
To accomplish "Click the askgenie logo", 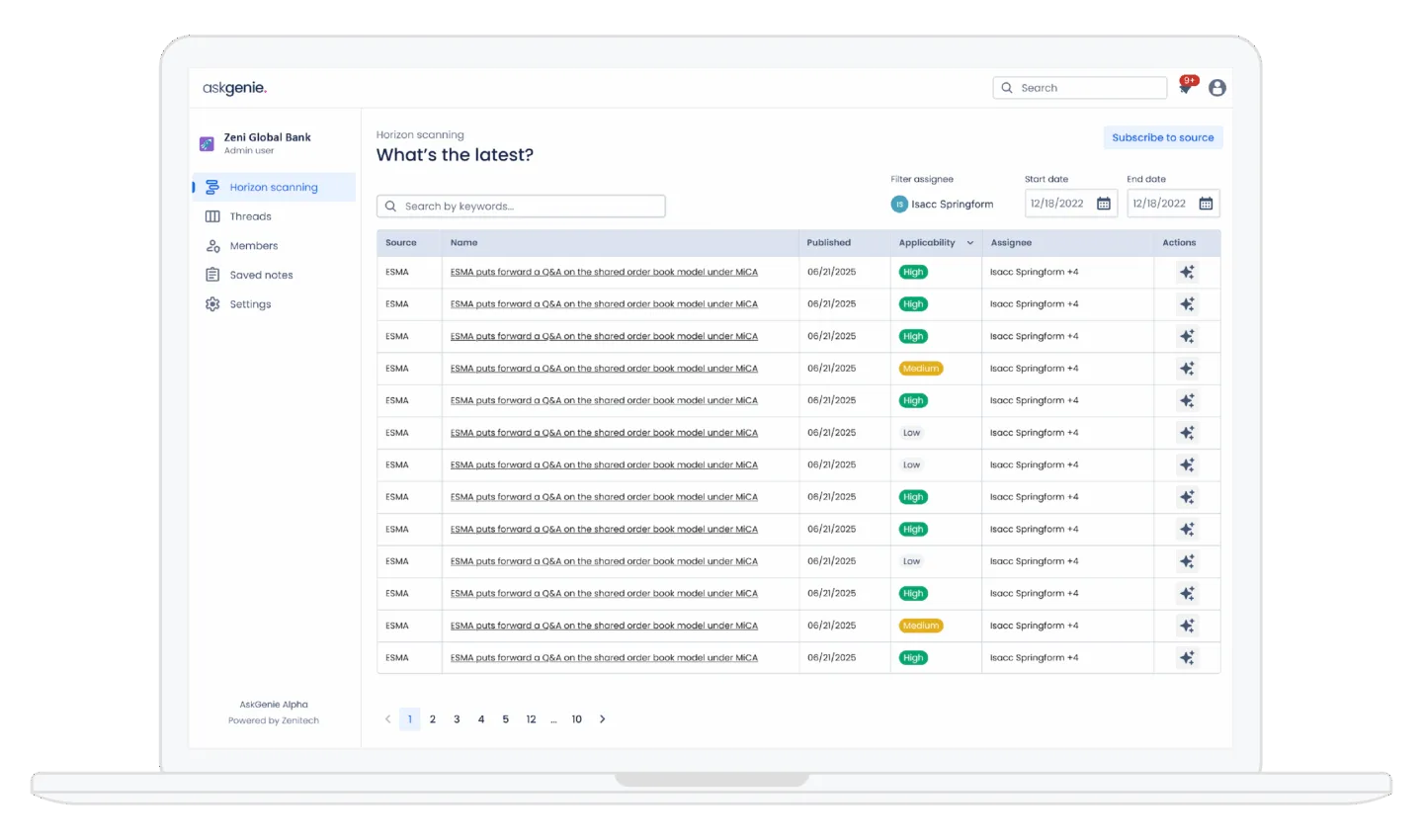I will 234,88.
